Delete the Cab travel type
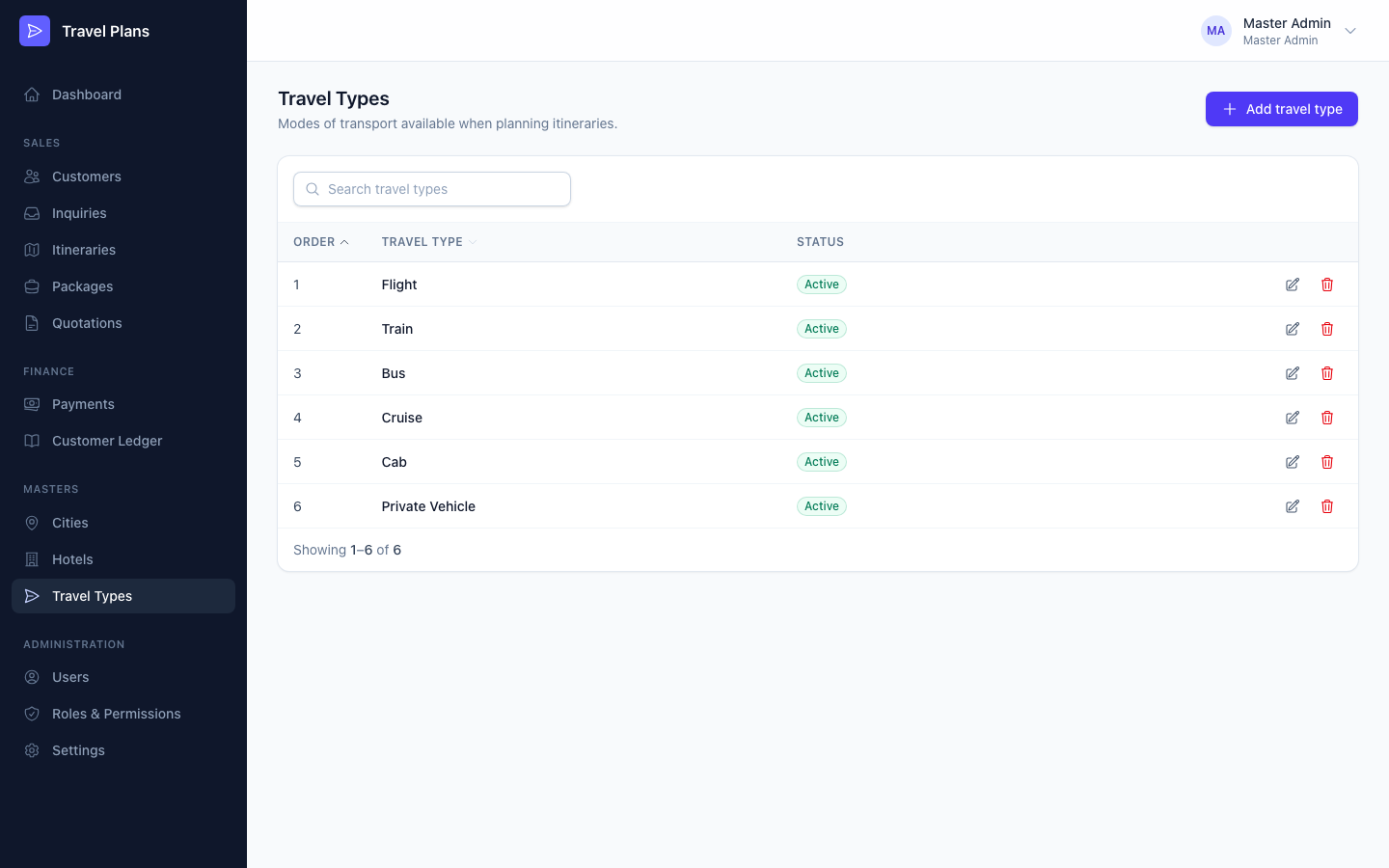Image resolution: width=1389 pixels, height=868 pixels. 1327,462
